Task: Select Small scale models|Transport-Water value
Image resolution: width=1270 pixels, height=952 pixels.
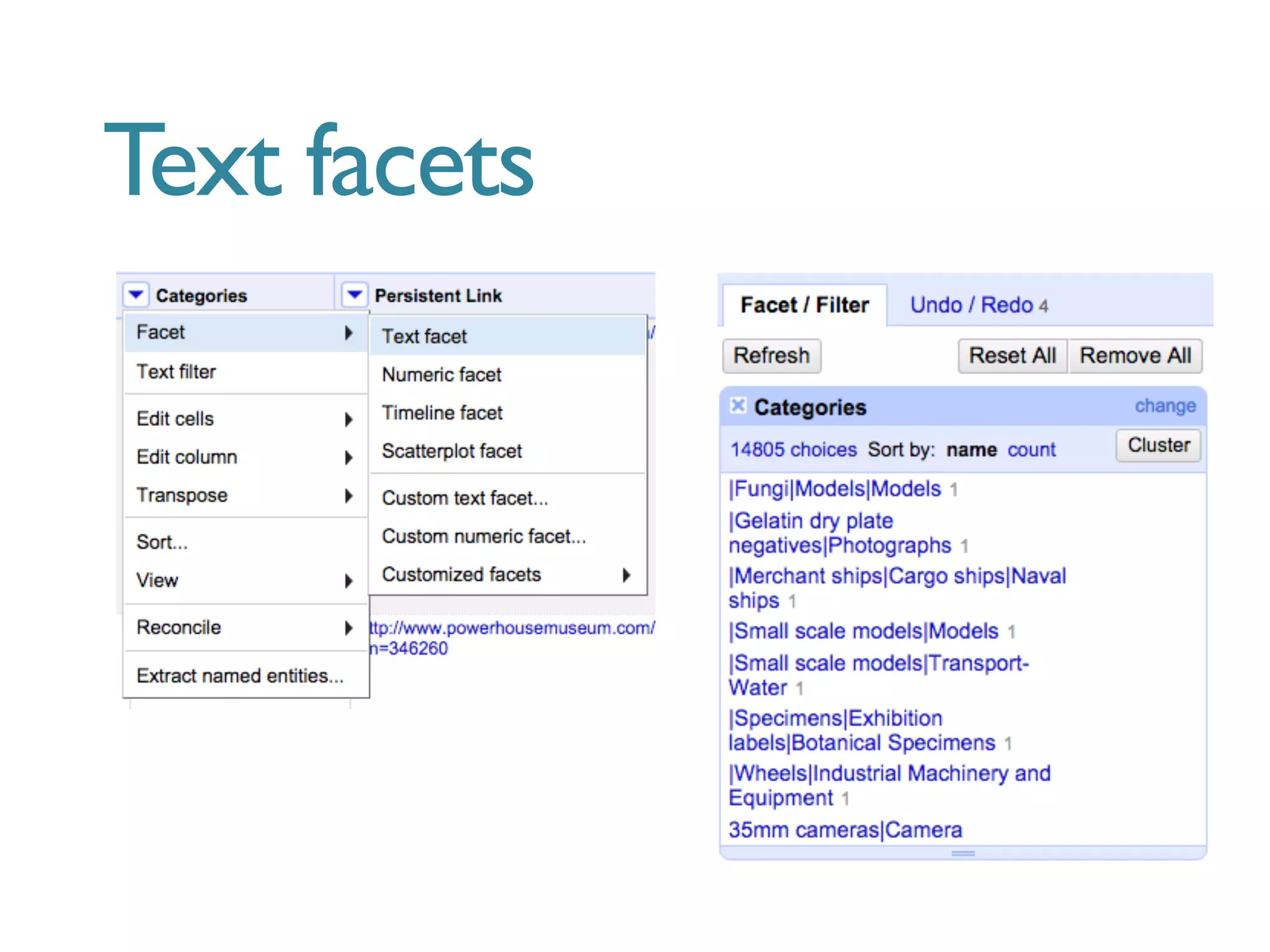Action: pyautogui.click(x=878, y=676)
